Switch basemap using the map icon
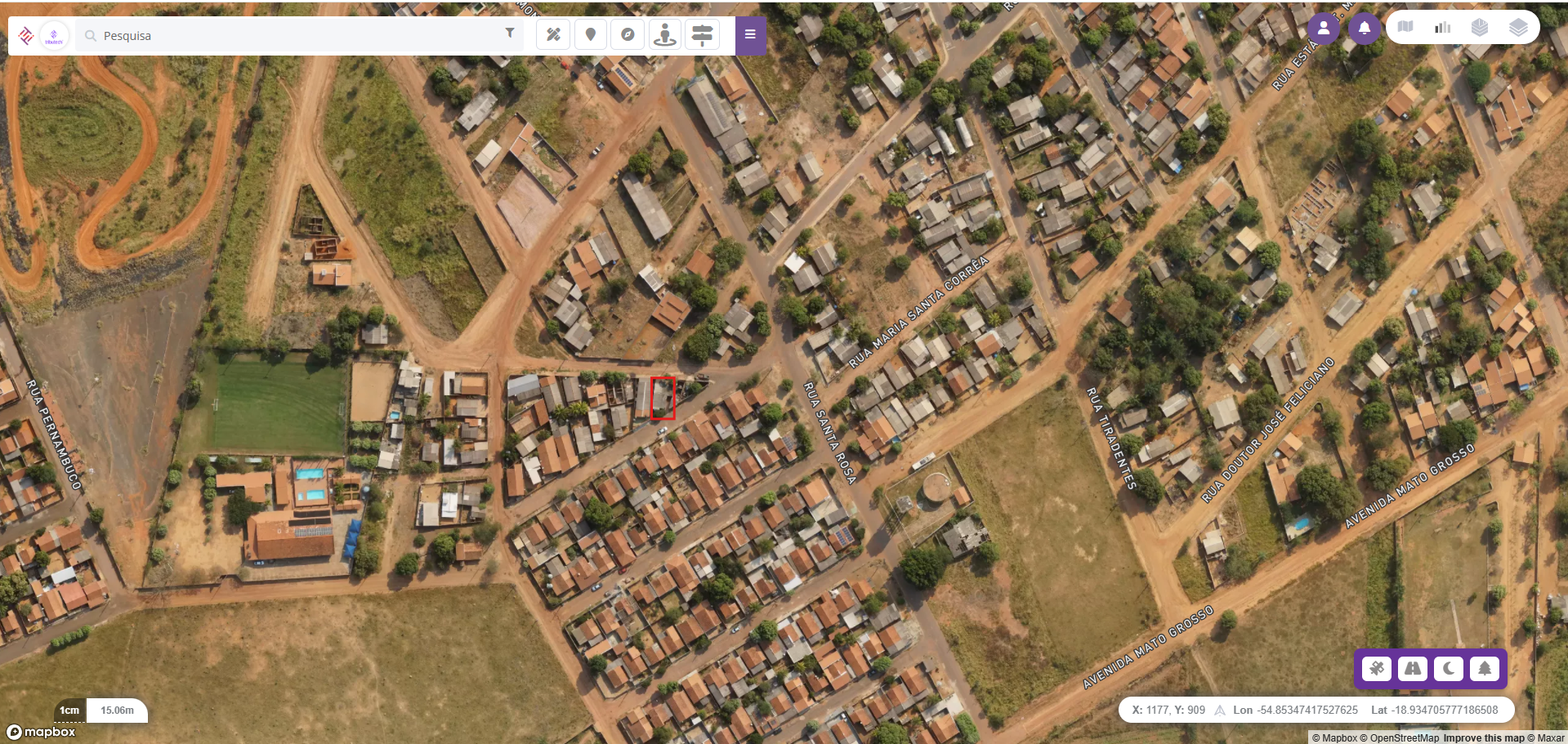The image size is (1568, 744). pyautogui.click(x=1405, y=27)
